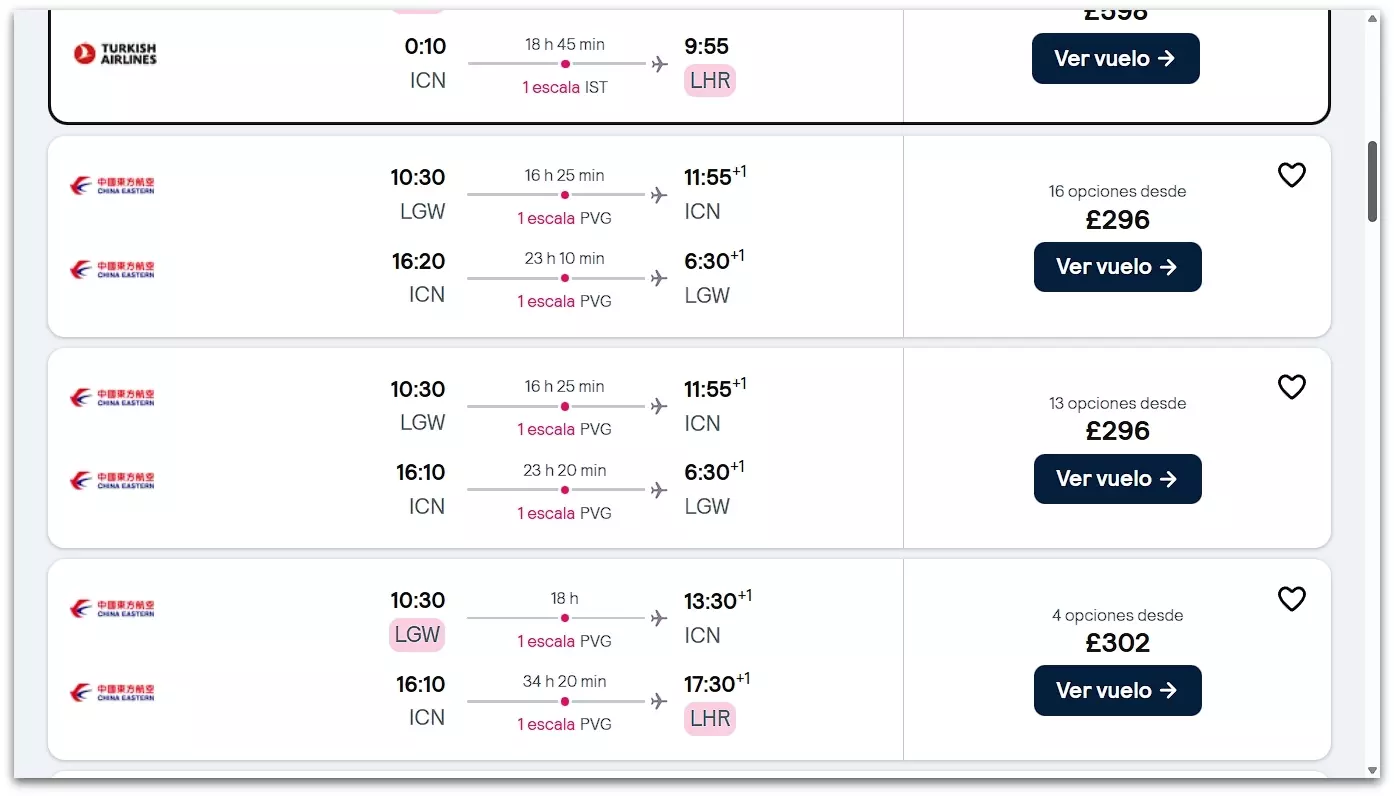This screenshot has height=796, width=1394.
Task: Toggle heart on the £302 flight
Action: (x=1291, y=599)
